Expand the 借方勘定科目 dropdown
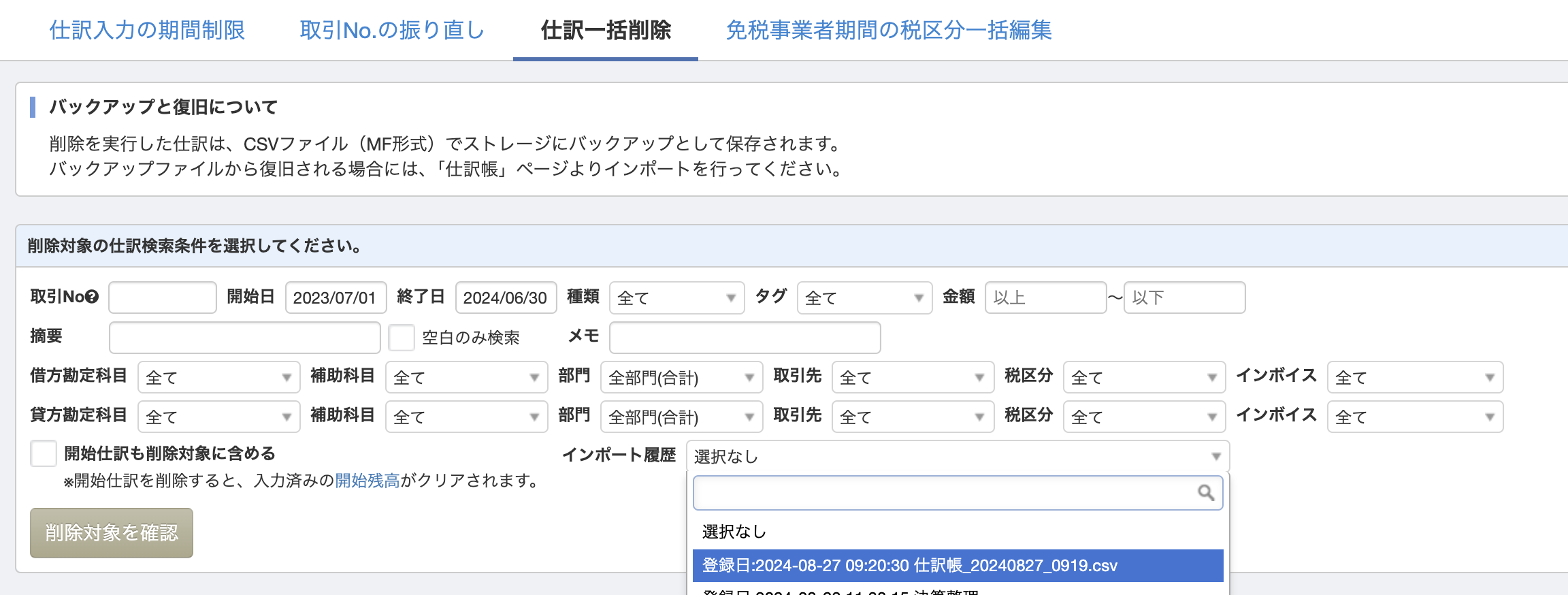The height and width of the screenshot is (595, 1568). (x=218, y=377)
